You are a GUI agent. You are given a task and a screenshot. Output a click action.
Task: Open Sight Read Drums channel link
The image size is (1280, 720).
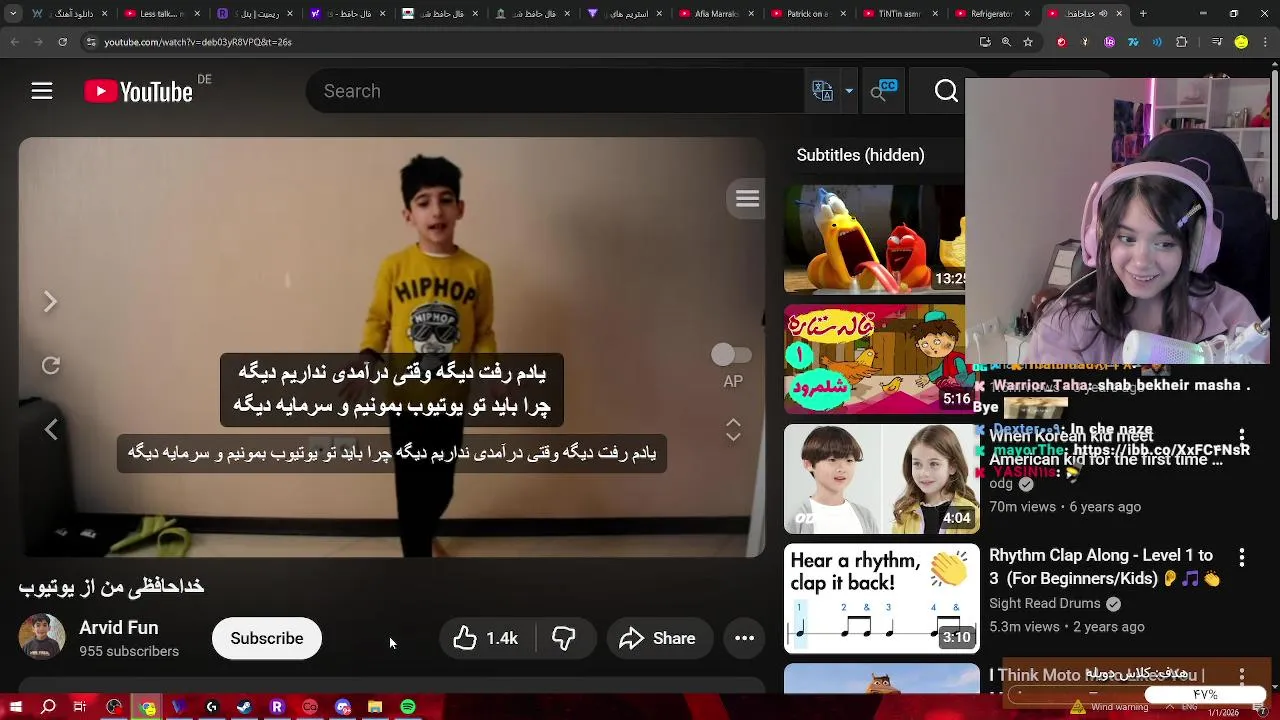coord(1045,603)
